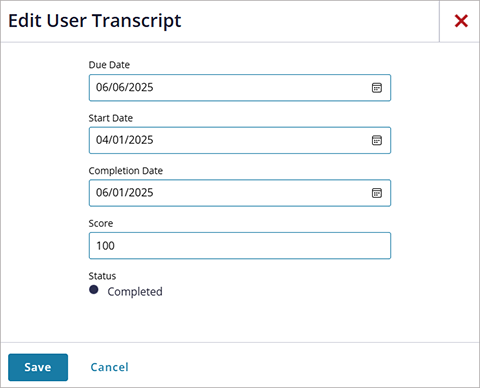Open the Completion Date calendar picker
The height and width of the screenshot is (388, 480).
(x=377, y=193)
